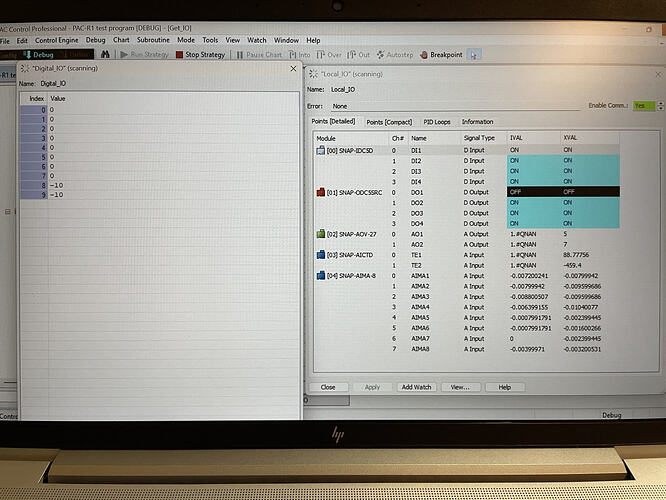Click the Add Watch button

416,387
